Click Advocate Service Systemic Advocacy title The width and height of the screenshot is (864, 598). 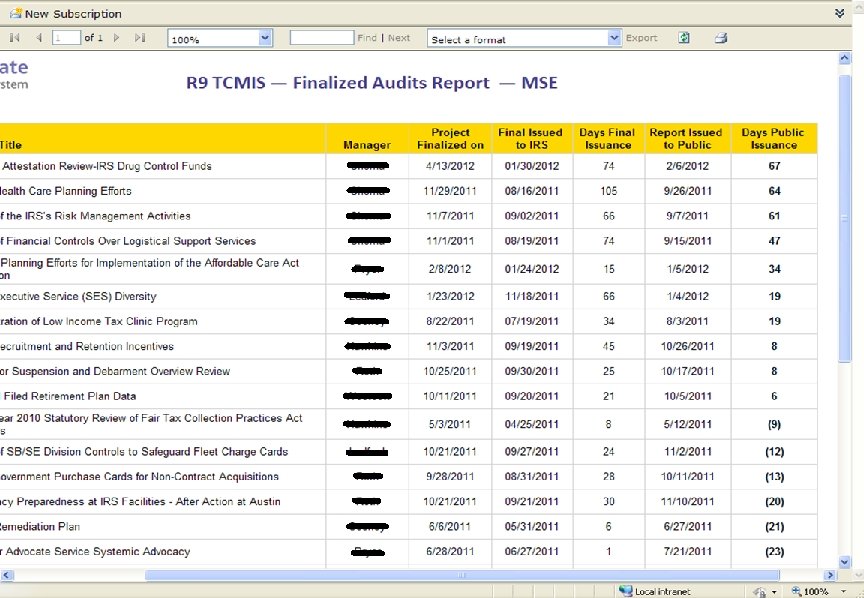(x=95, y=552)
